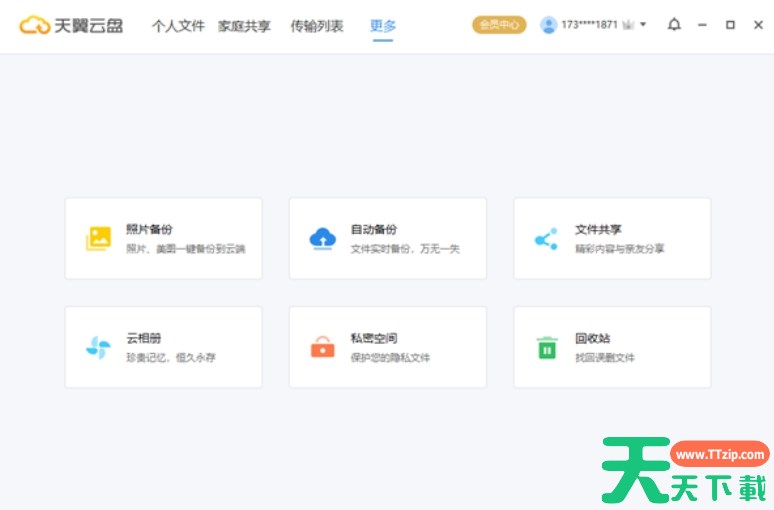Open the 照片备份 title
Image resolution: width=774 pixels, height=510 pixels.
pyautogui.click(x=149, y=230)
